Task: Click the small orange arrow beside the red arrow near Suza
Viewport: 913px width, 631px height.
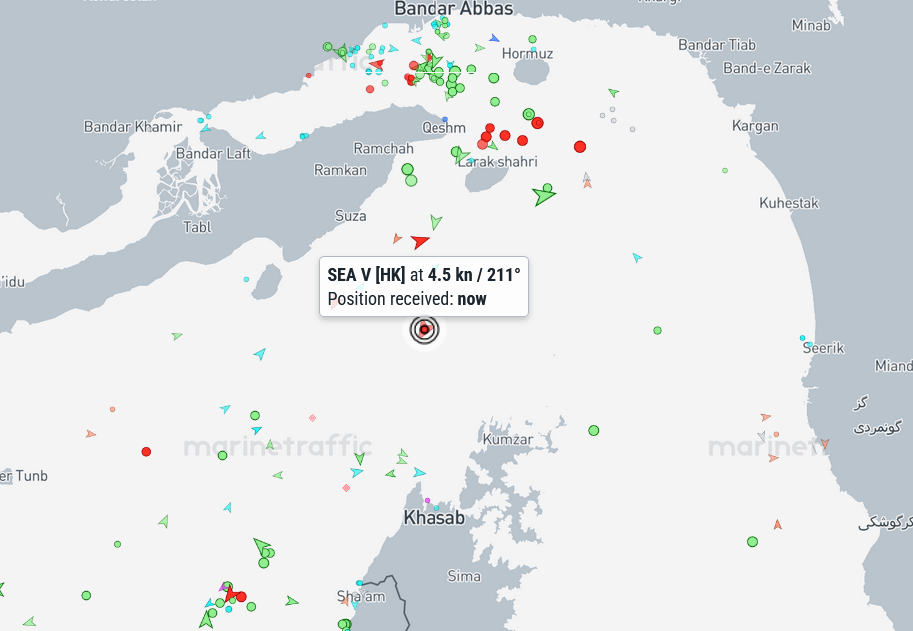Action: pyautogui.click(x=397, y=238)
